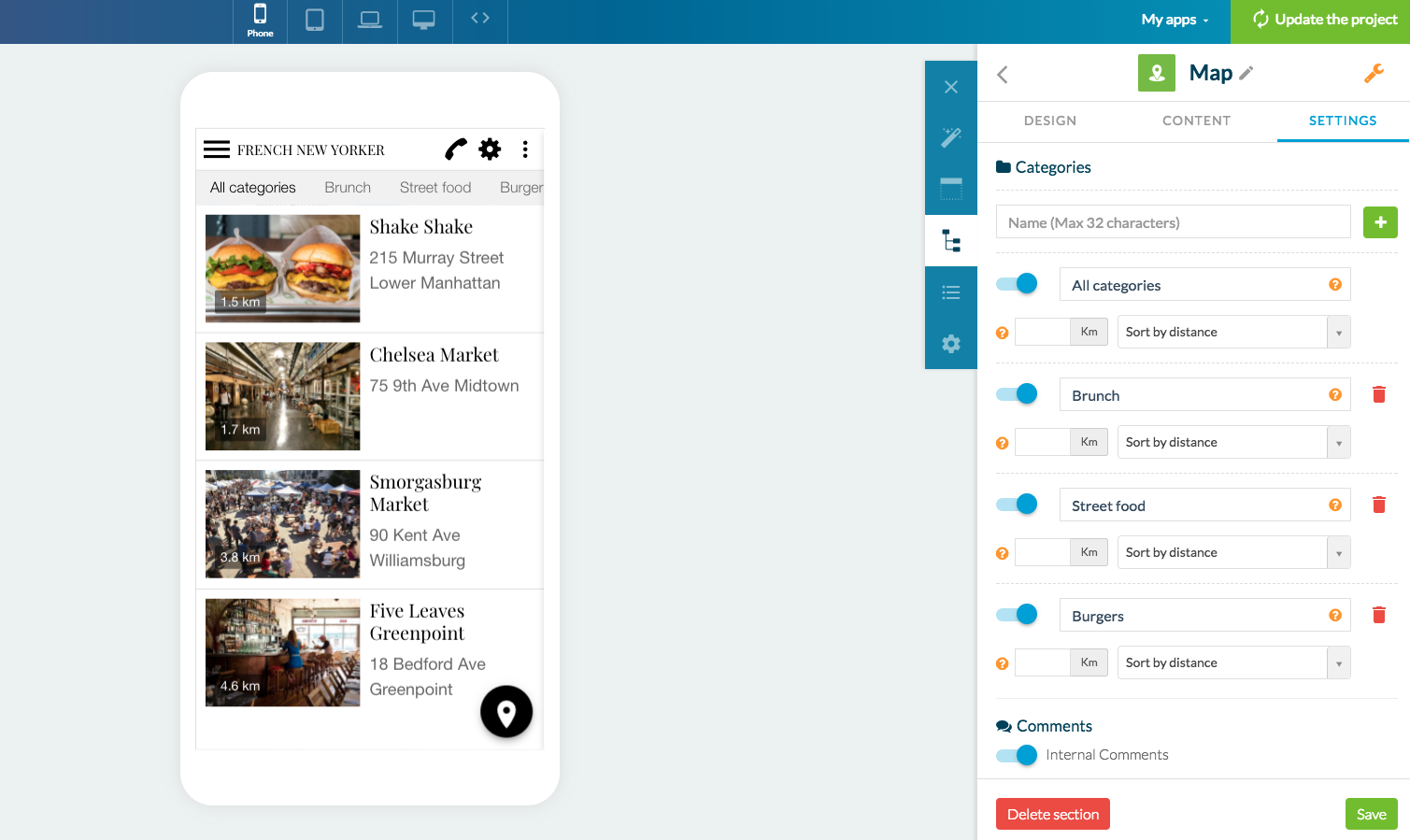The height and width of the screenshot is (840, 1410).
Task: Open sort dropdown for All categories
Action: click(x=1233, y=332)
